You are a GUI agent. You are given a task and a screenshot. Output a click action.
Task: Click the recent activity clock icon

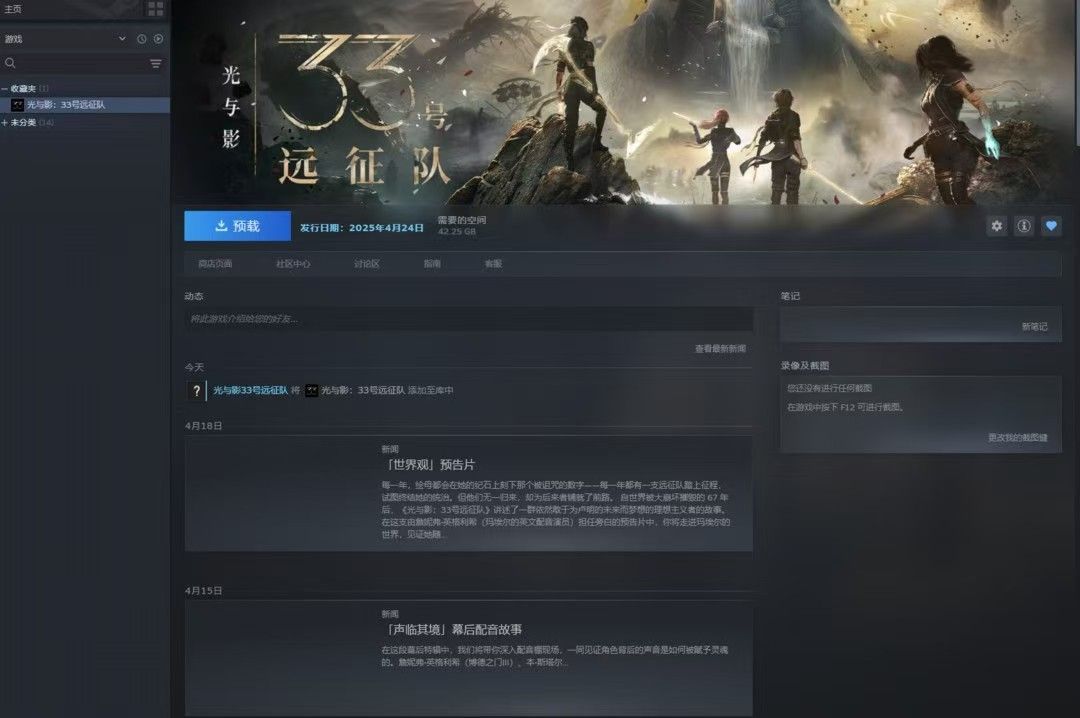(x=141, y=39)
